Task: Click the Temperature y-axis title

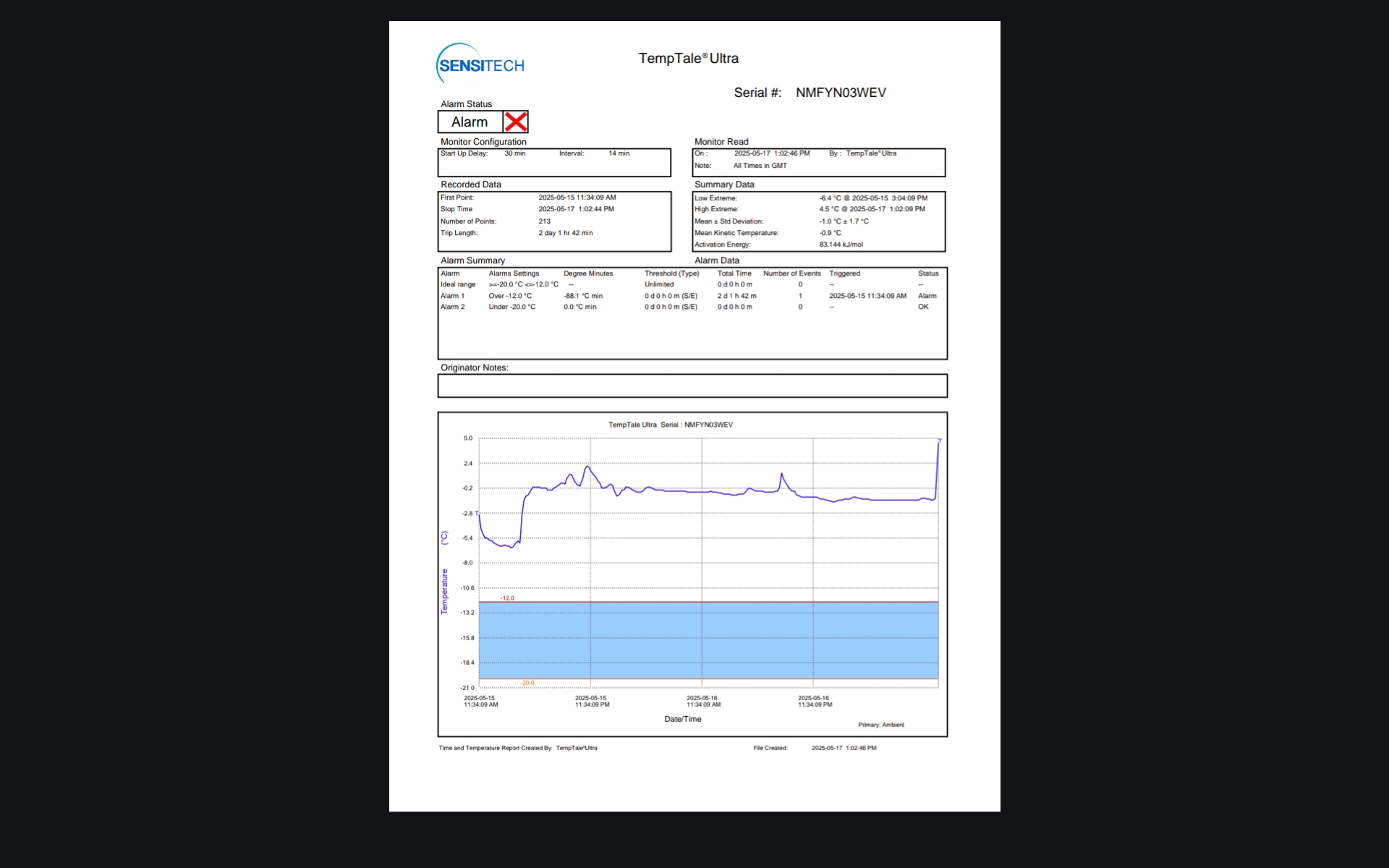Action: (x=444, y=591)
